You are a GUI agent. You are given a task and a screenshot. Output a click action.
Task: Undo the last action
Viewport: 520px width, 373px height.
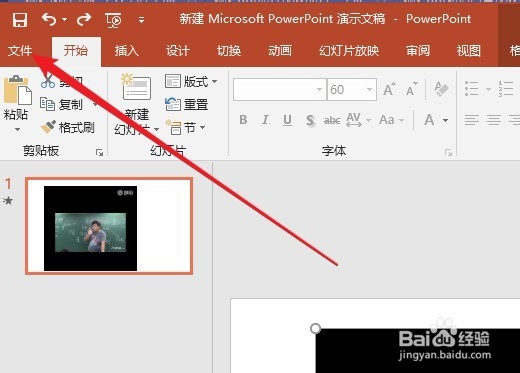49,19
